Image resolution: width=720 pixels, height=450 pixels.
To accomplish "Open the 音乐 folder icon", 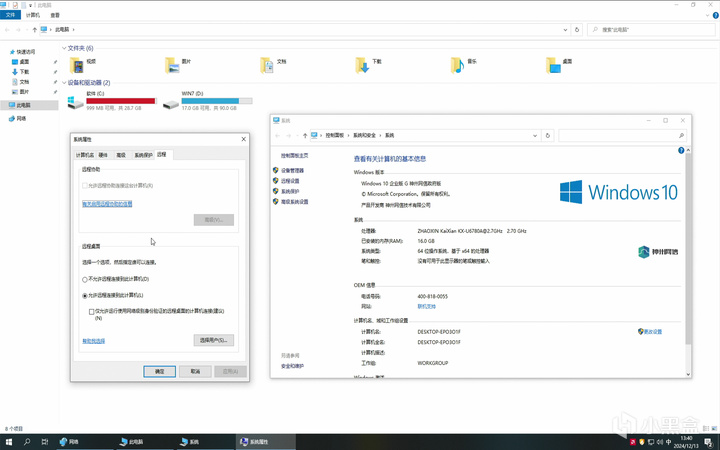I will (458, 65).
